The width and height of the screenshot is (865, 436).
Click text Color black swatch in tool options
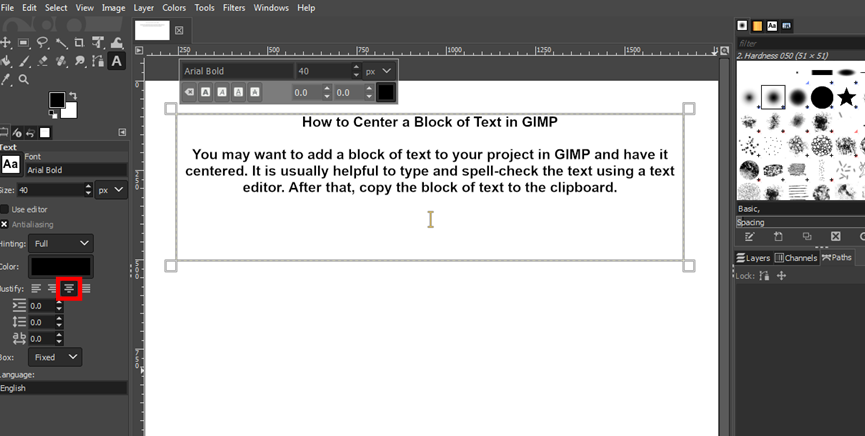pos(61,267)
